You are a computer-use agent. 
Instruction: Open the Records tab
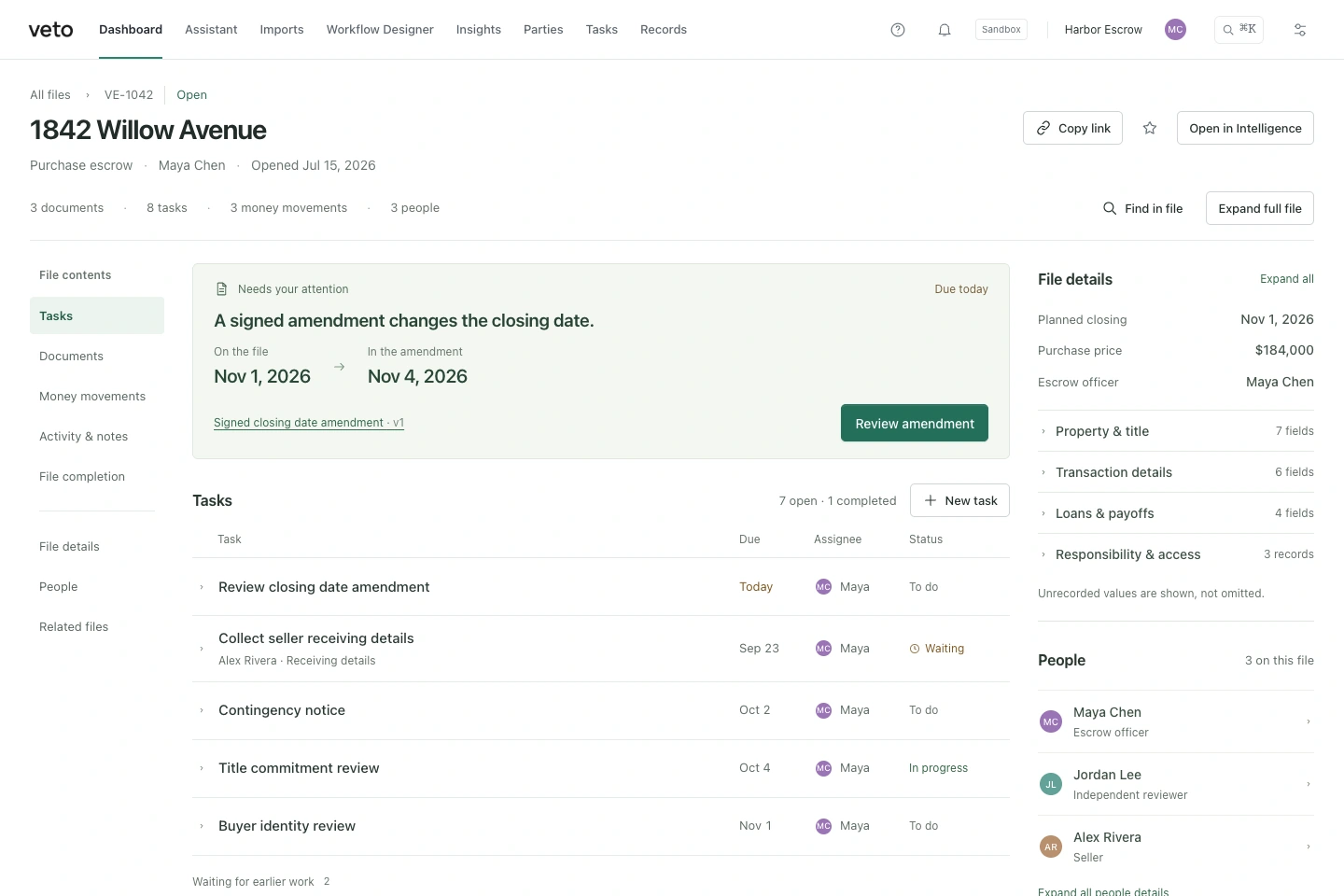coord(664,30)
